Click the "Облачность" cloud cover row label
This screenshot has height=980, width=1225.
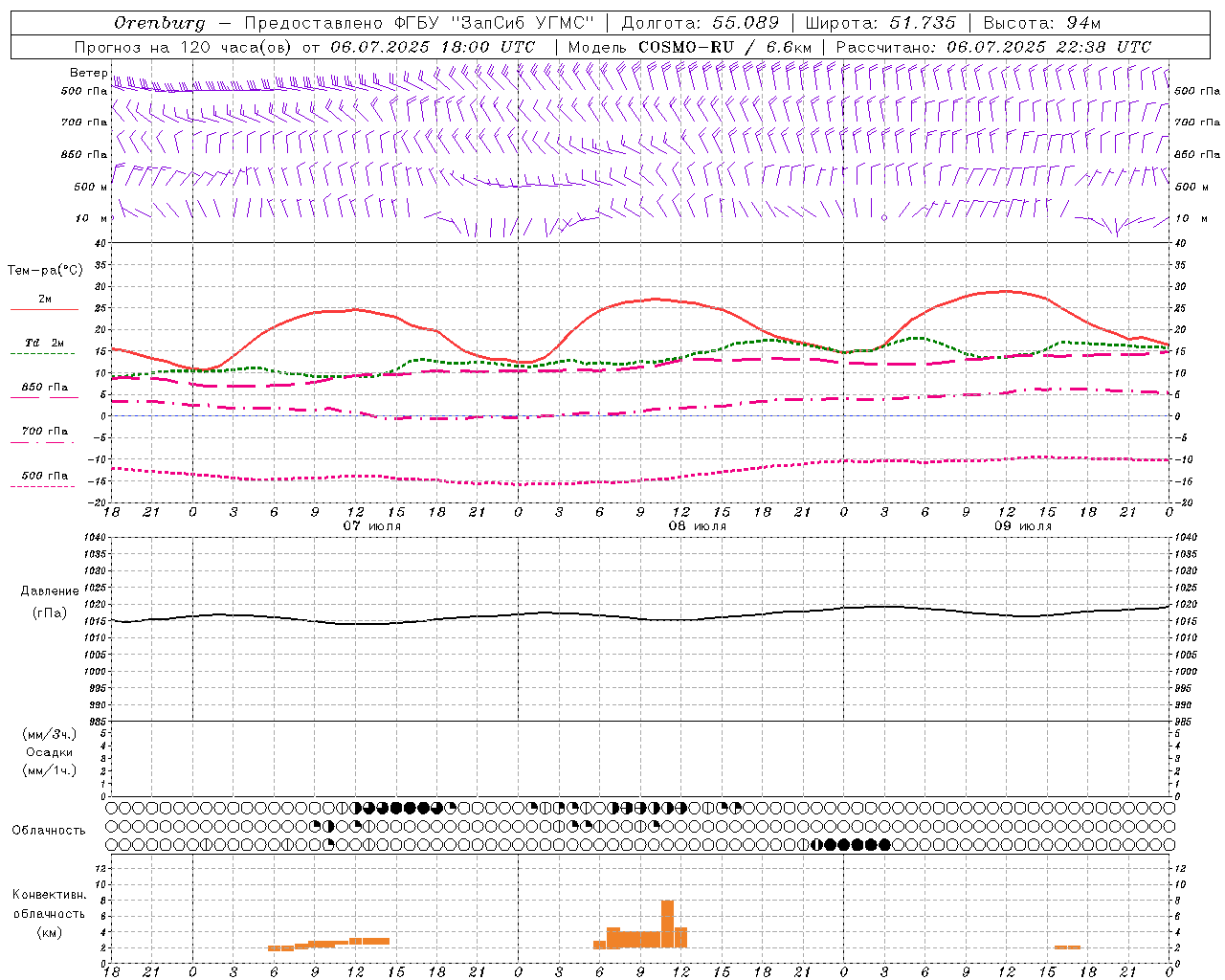[x=49, y=831]
